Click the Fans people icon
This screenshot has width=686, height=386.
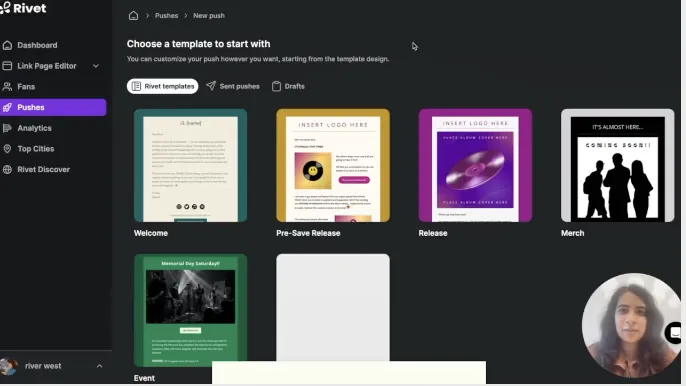(7, 86)
